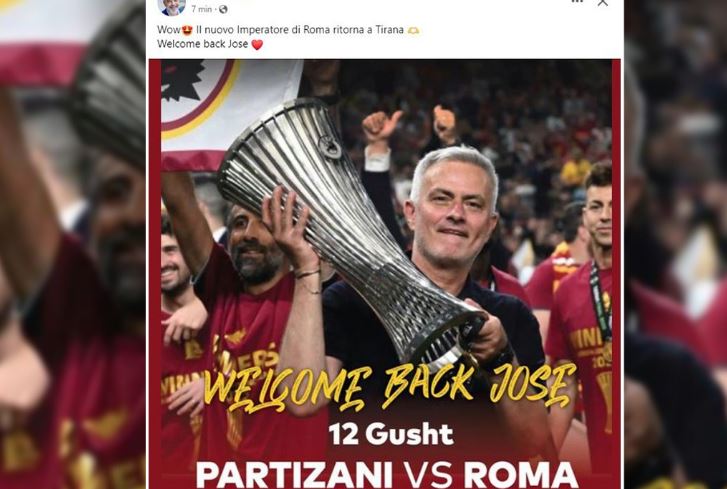
Task: Click the public globe audience icon
Action: (x=223, y=9)
